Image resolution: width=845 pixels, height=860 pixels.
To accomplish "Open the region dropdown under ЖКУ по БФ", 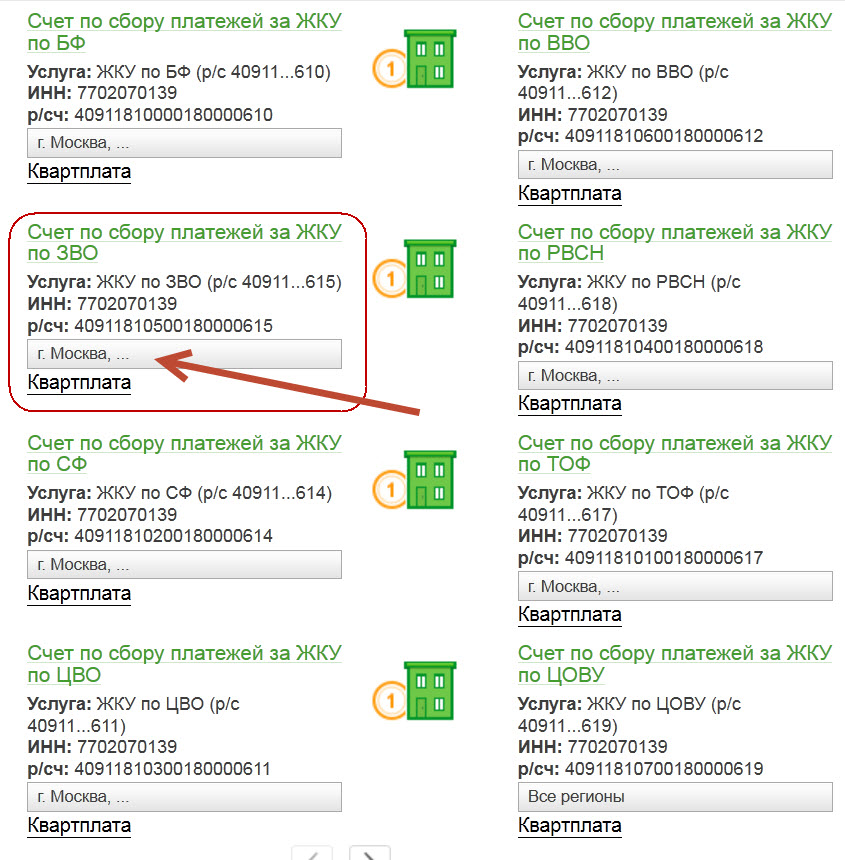I will (184, 143).
